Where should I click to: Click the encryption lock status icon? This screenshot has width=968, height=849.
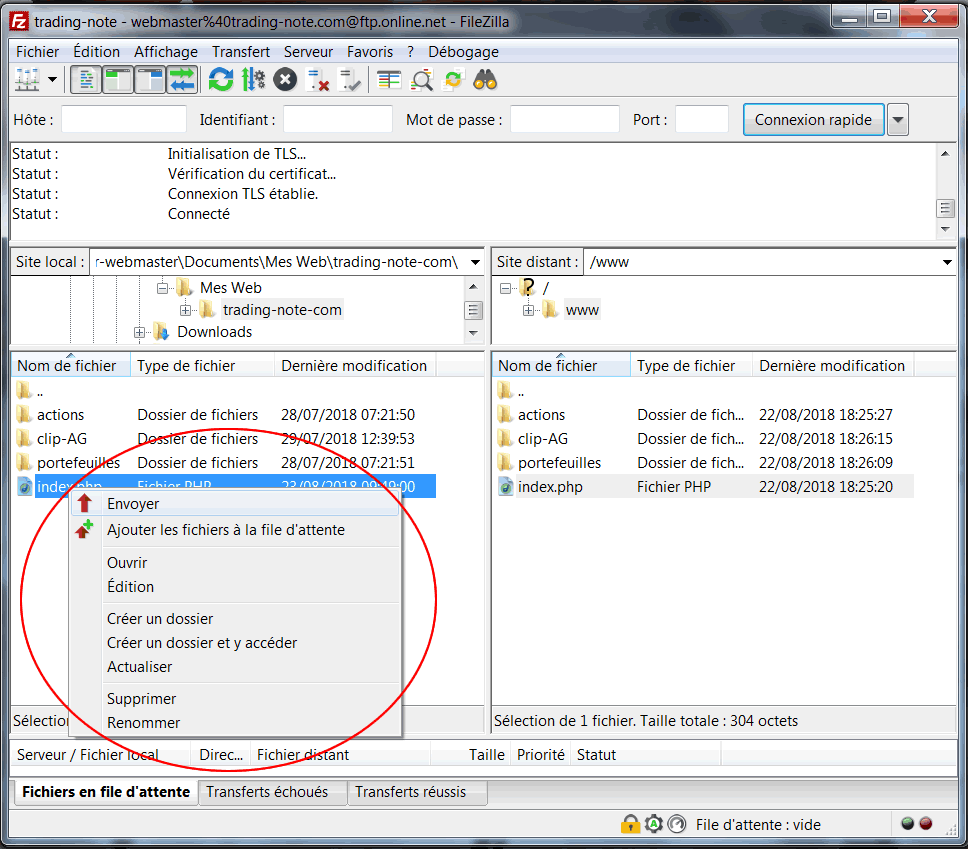point(630,824)
